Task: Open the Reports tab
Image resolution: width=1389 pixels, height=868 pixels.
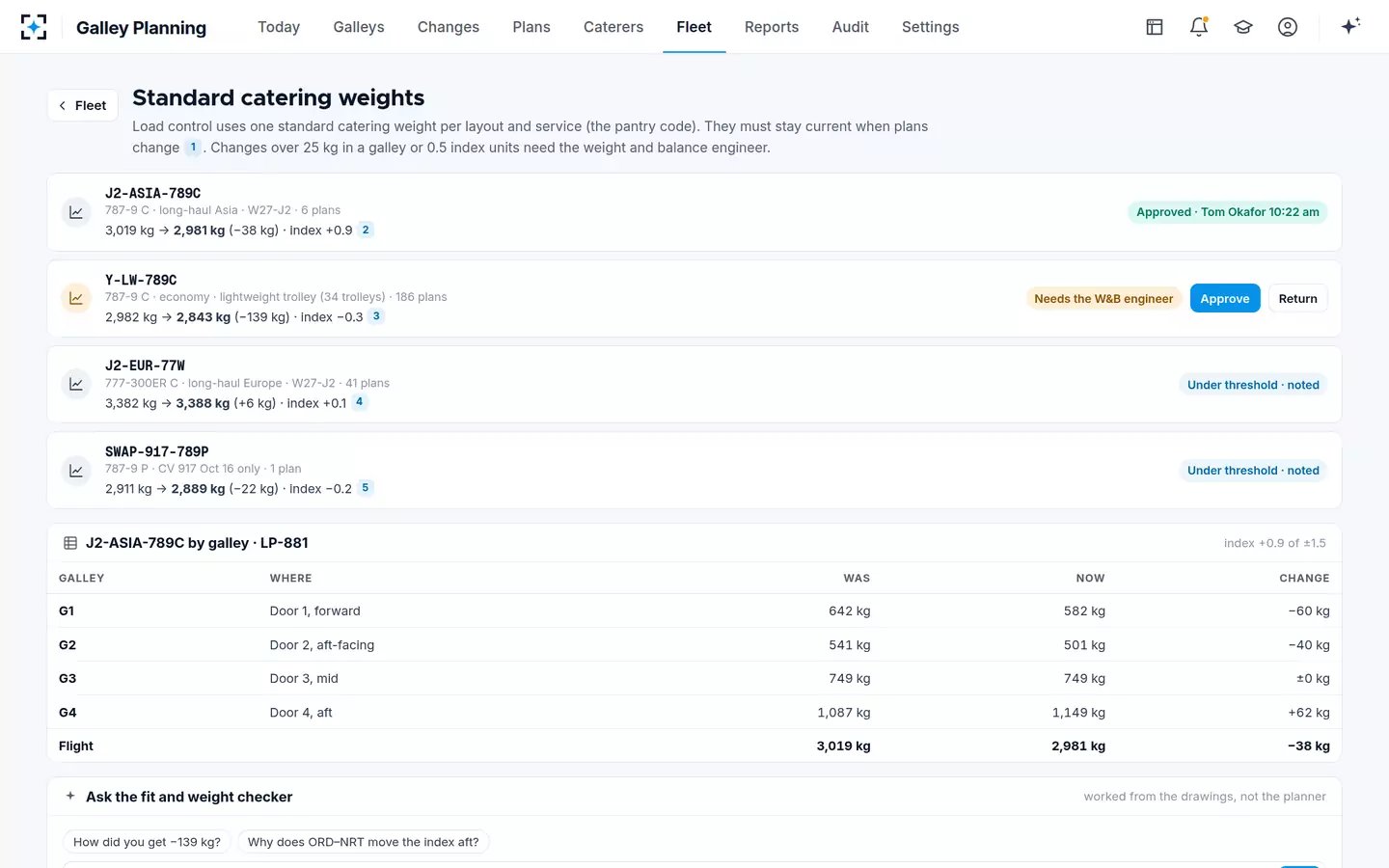Action: [x=772, y=27]
